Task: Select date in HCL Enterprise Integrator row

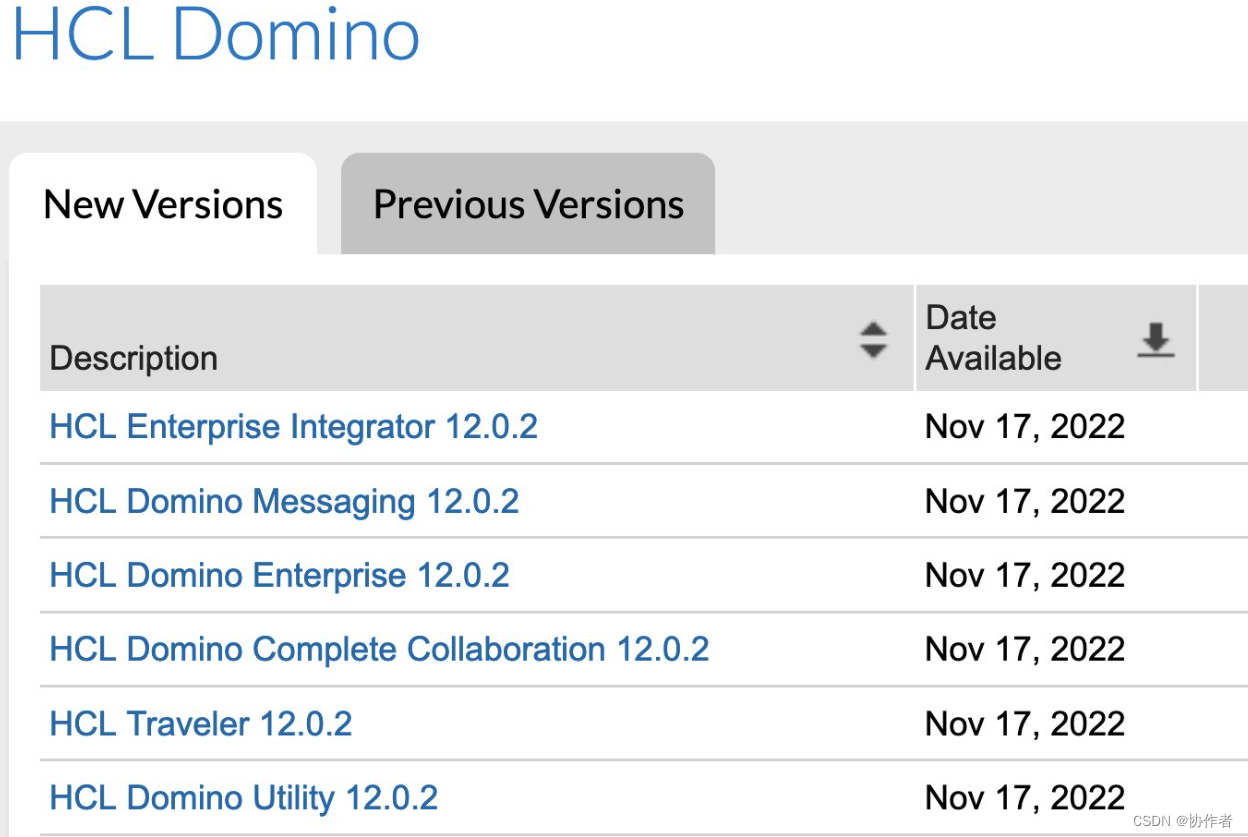Action: tap(1025, 427)
